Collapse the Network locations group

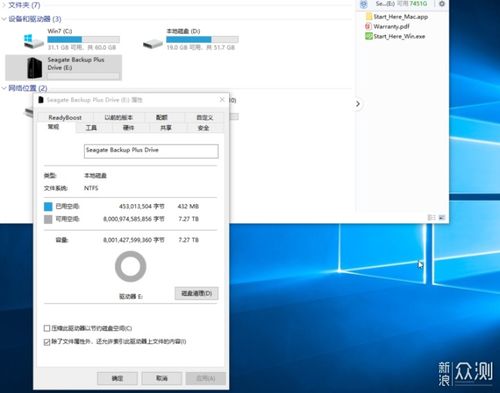[4, 88]
